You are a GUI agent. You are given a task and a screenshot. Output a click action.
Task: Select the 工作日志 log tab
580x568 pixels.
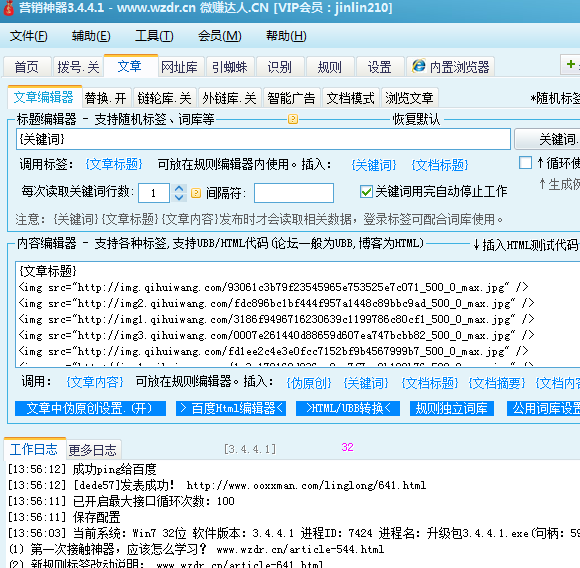pyautogui.click(x=34, y=449)
